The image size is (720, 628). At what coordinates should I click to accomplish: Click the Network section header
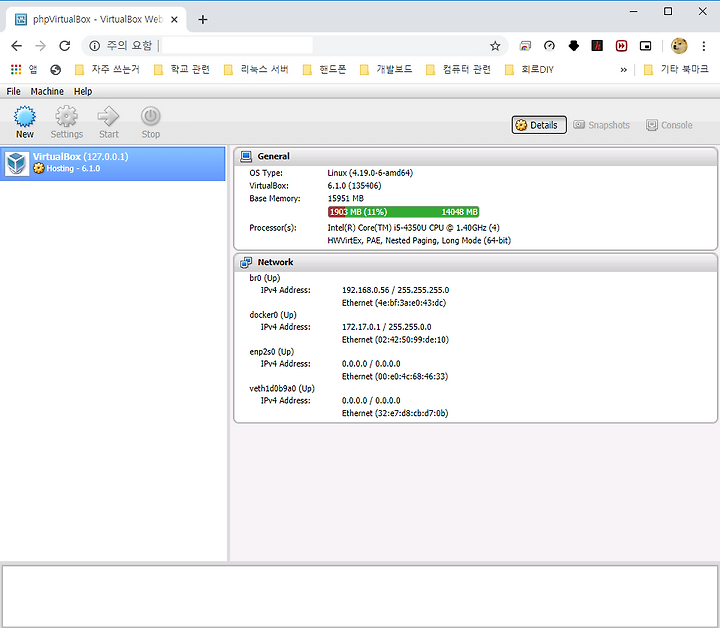[x=475, y=262]
